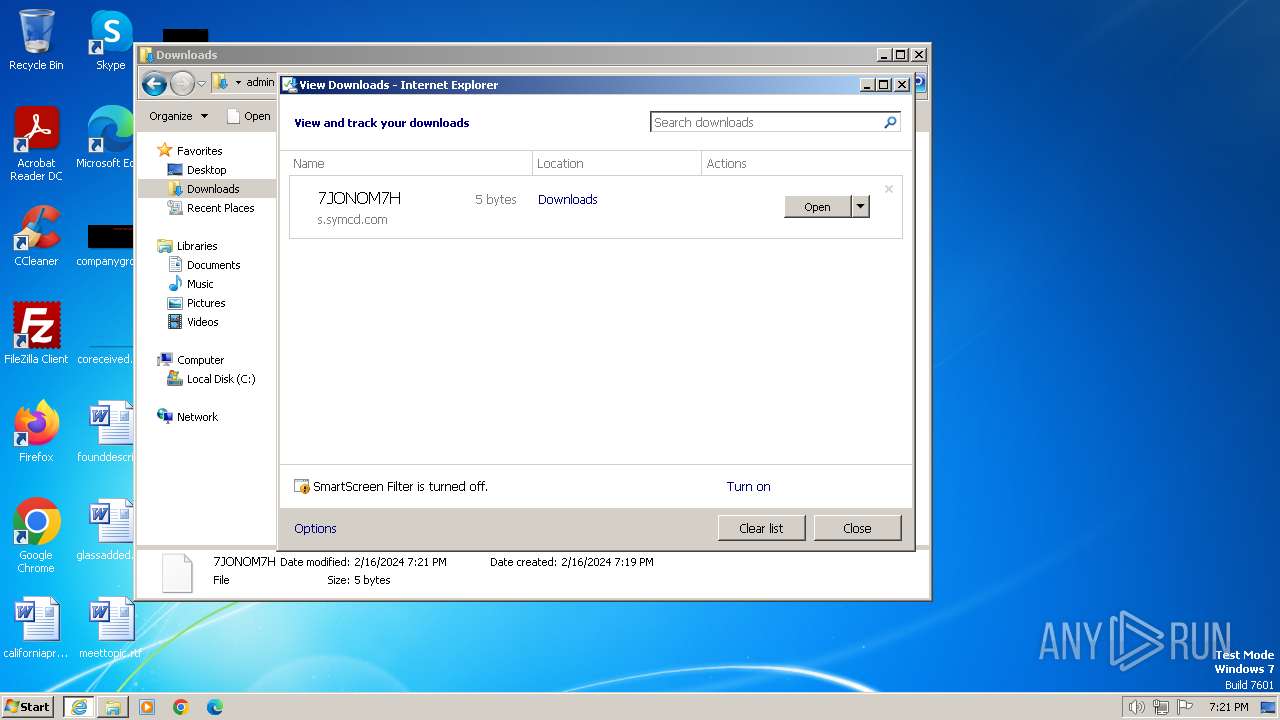Open Pictures library

(206, 303)
